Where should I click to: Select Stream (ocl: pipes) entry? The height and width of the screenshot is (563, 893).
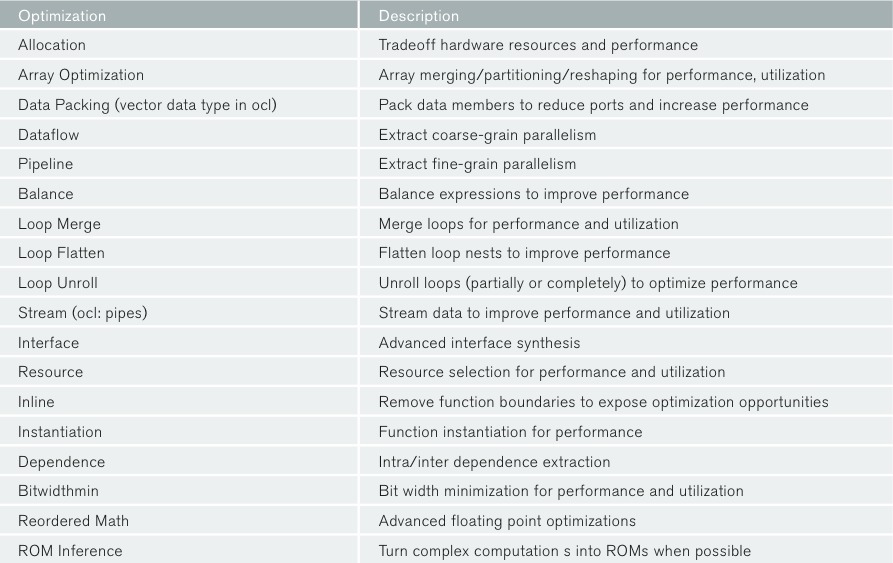pyautogui.click(x=83, y=313)
